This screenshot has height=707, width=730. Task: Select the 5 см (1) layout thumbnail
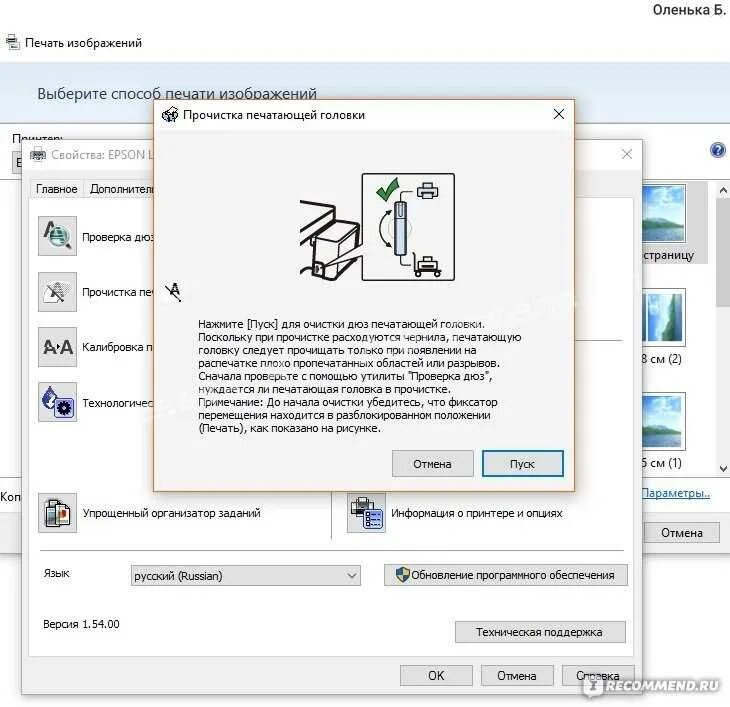(x=664, y=421)
